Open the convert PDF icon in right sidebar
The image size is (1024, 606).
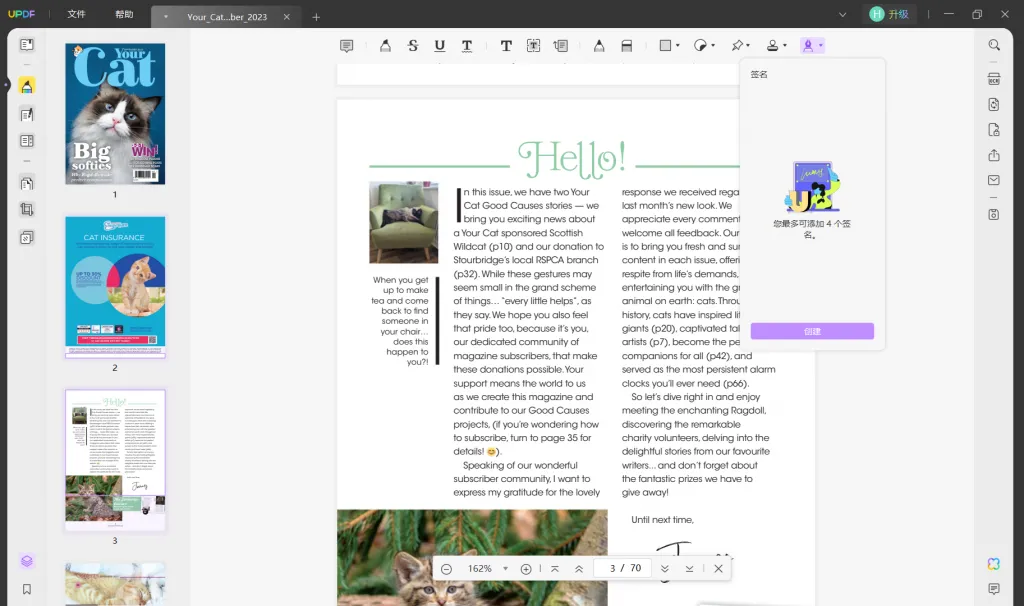[x=994, y=104]
